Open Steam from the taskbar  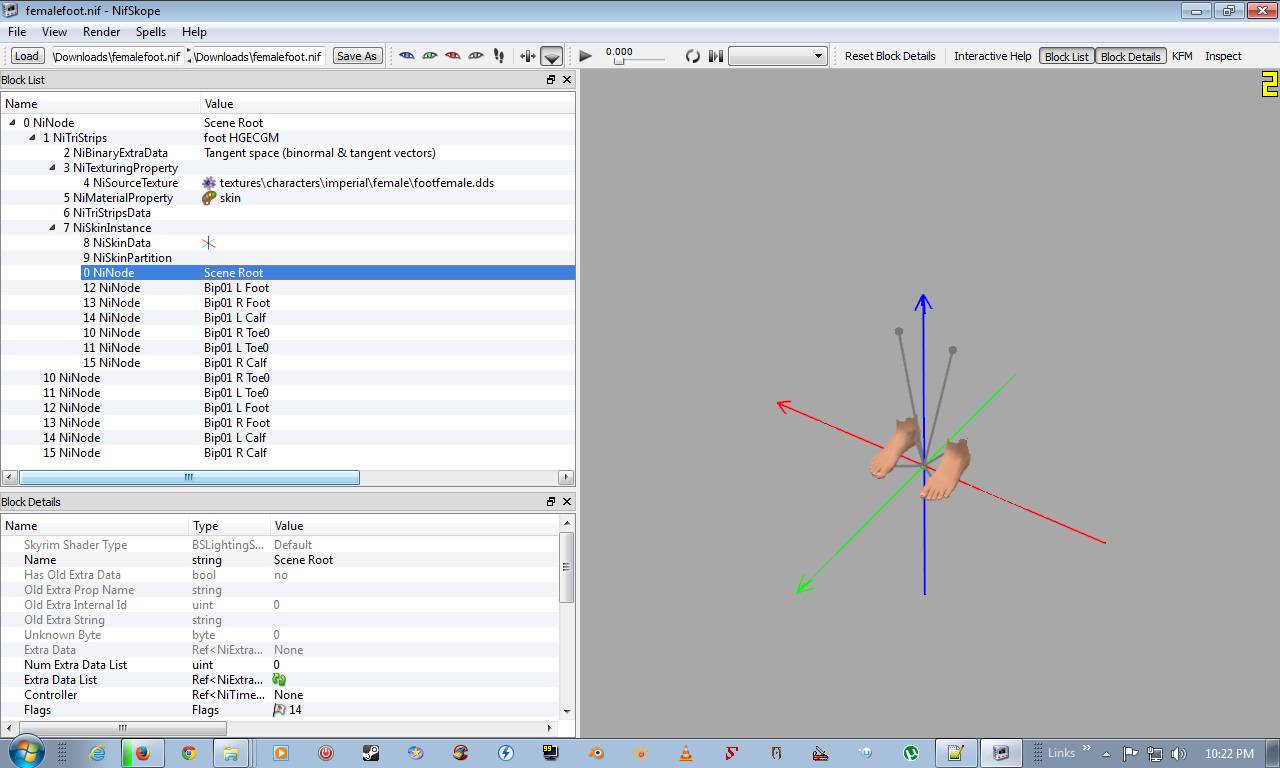point(370,753)
